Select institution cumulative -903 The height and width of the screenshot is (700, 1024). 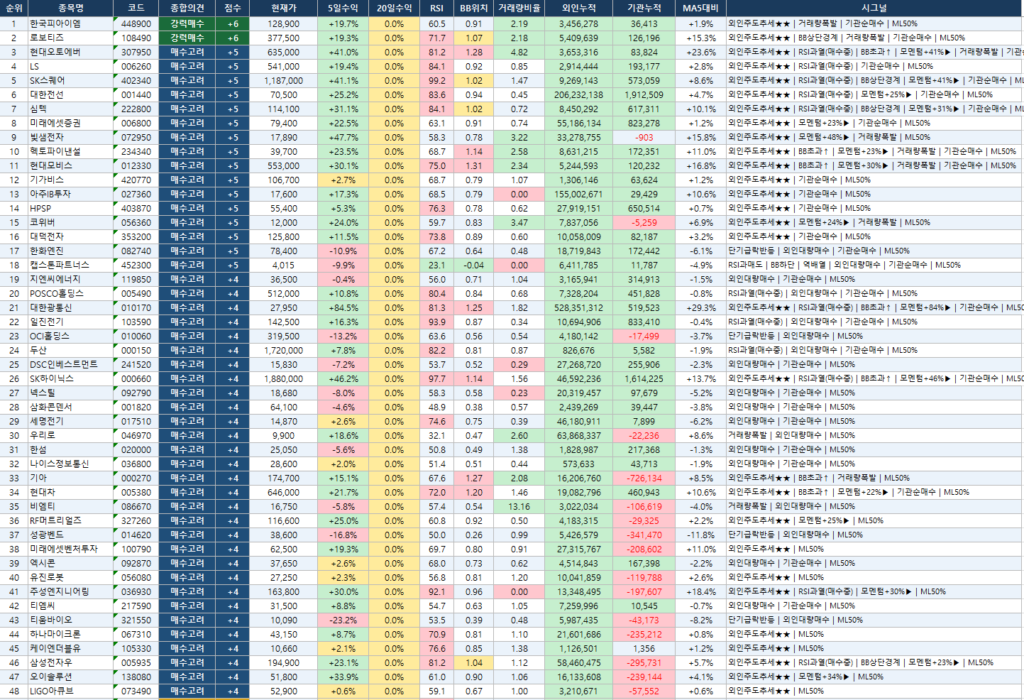click(644, 137)
